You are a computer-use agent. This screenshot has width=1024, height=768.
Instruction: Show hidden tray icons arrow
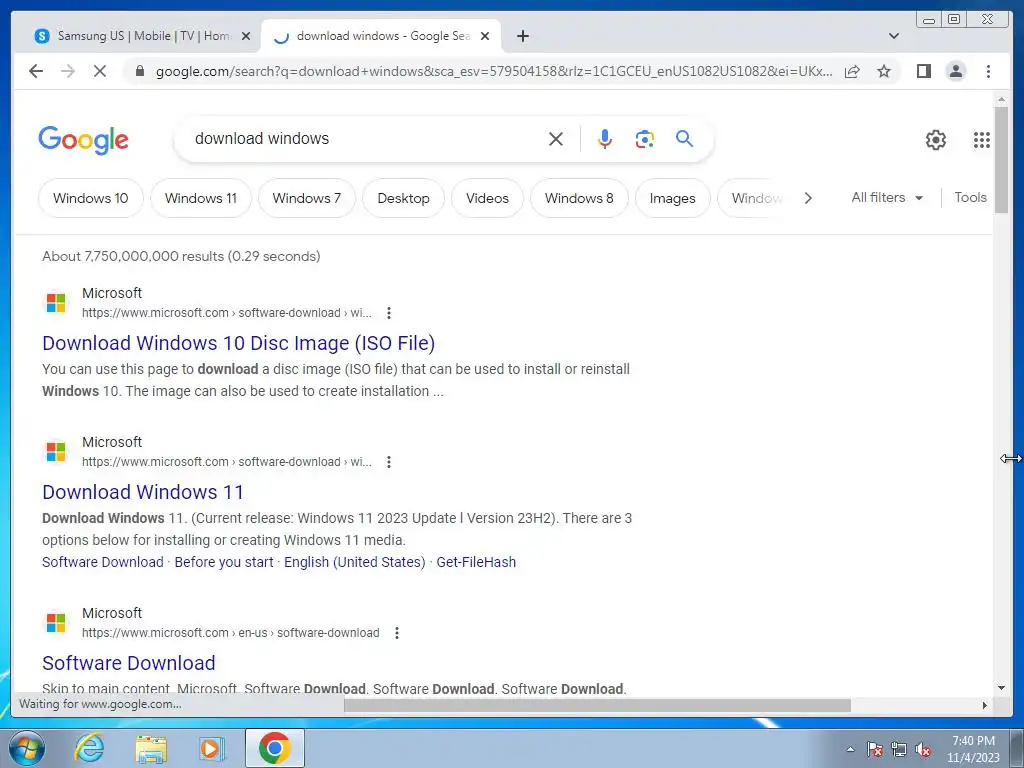(x=850, y=749)
